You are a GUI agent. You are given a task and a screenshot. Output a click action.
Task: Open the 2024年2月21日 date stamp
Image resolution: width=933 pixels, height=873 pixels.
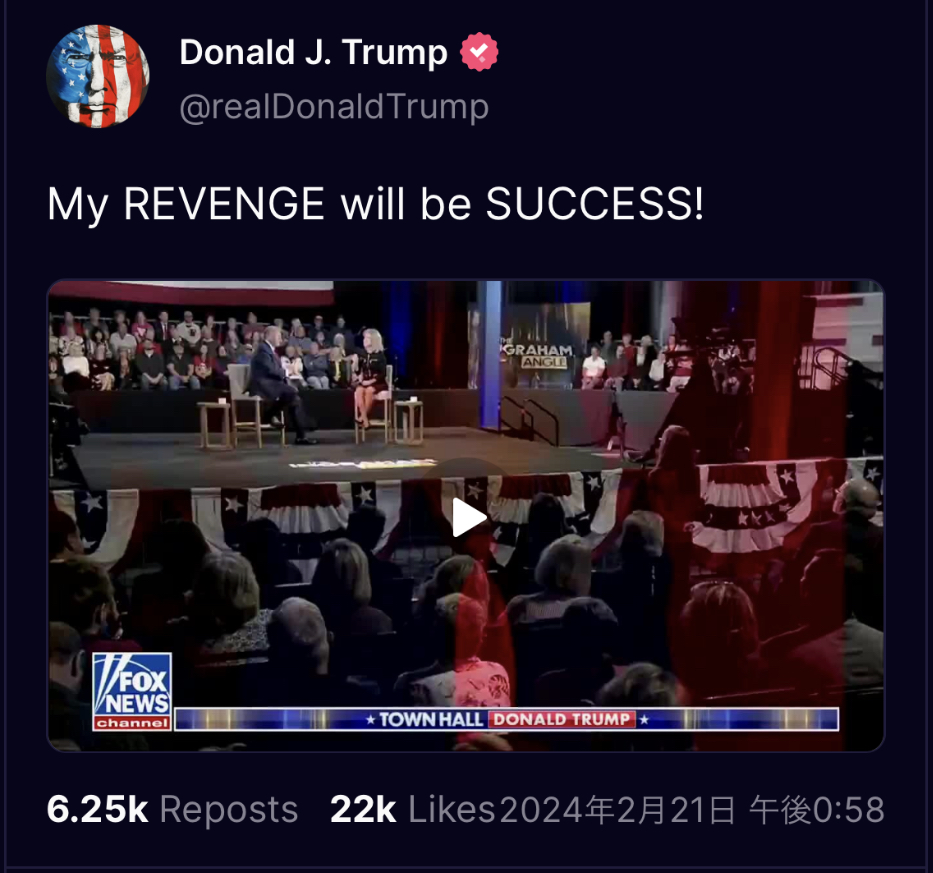[x=617, y=810]
